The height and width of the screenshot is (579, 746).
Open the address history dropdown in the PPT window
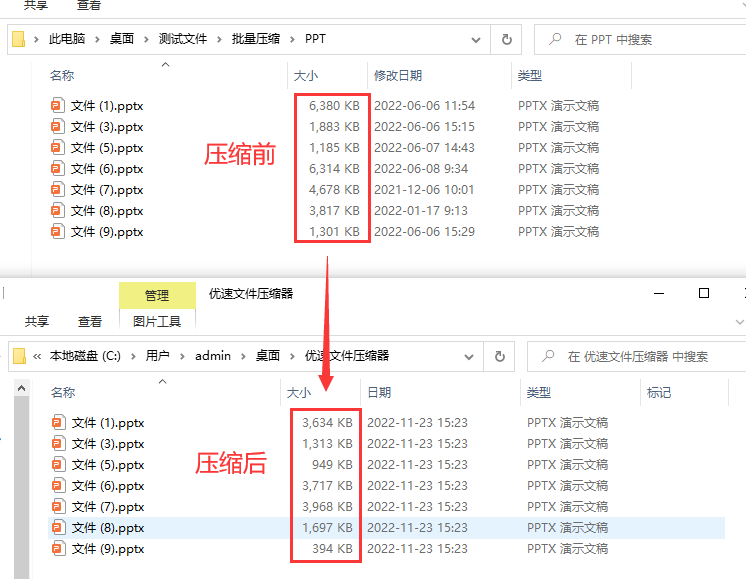tap(475, 40)
